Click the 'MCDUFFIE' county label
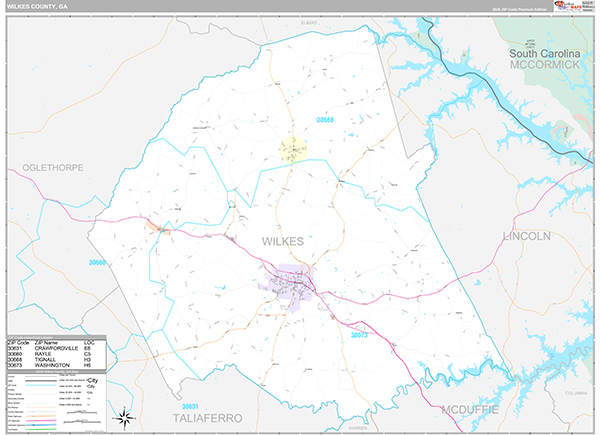The width and height of the screenshot is (600, 435). click(x=470, y=410)
